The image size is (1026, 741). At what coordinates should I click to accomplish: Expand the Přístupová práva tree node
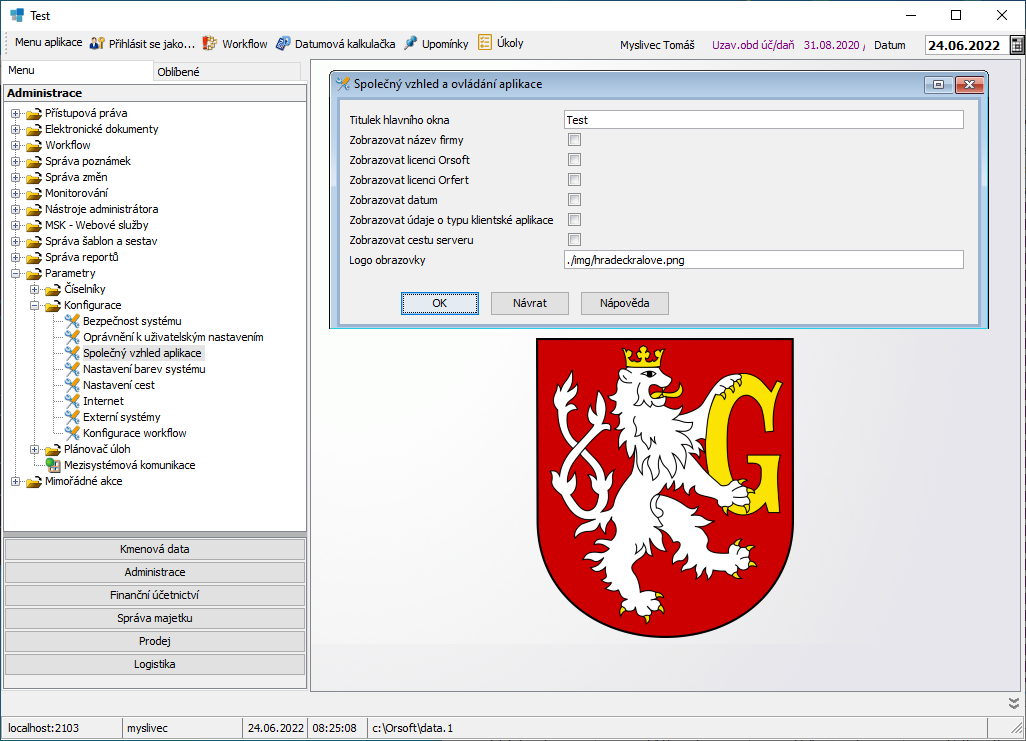point(16,113)
